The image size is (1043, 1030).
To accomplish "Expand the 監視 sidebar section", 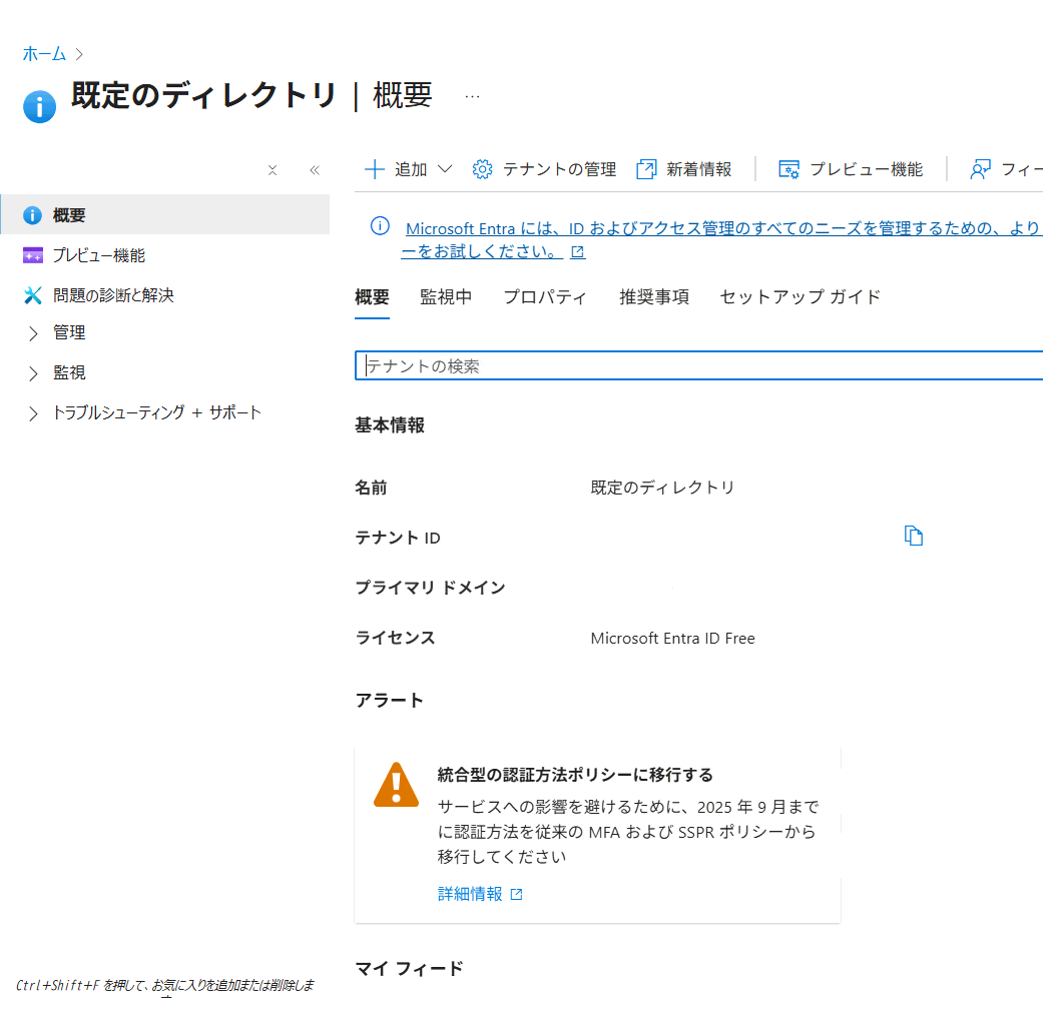I will pyautogui.click(x=33, y=373).
